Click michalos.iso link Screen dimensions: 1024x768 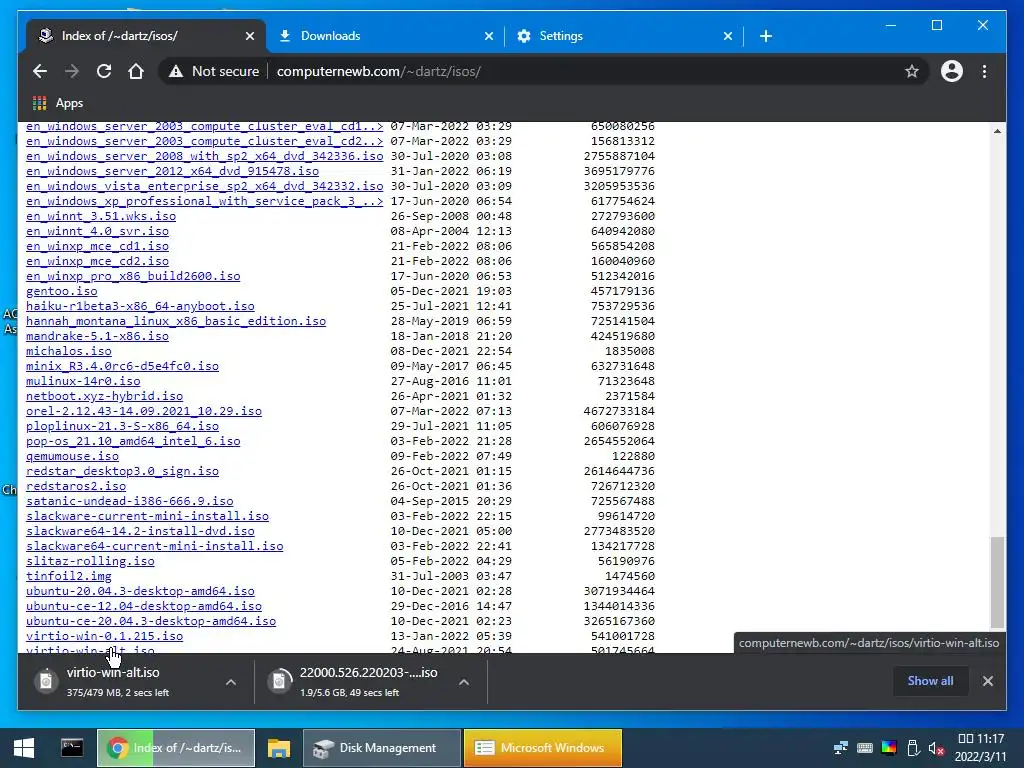click(69, 351)
